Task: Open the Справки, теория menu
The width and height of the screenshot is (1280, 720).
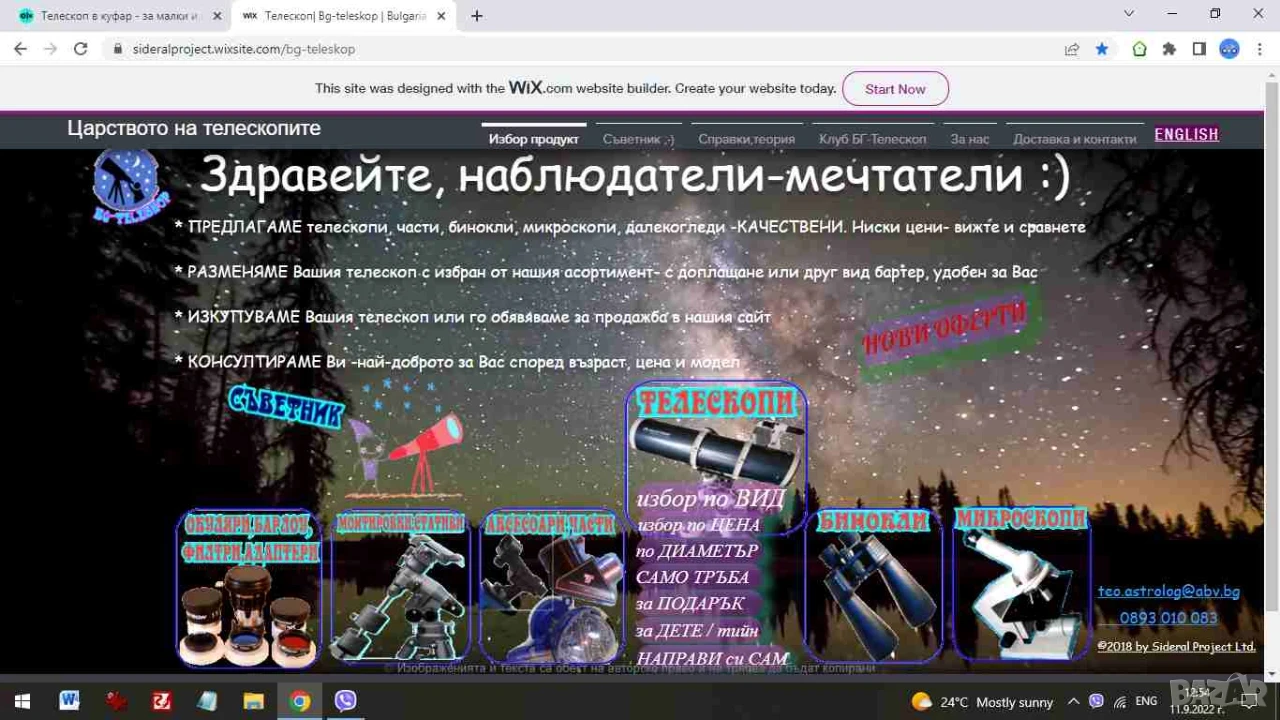Action: tap(746, 139)
